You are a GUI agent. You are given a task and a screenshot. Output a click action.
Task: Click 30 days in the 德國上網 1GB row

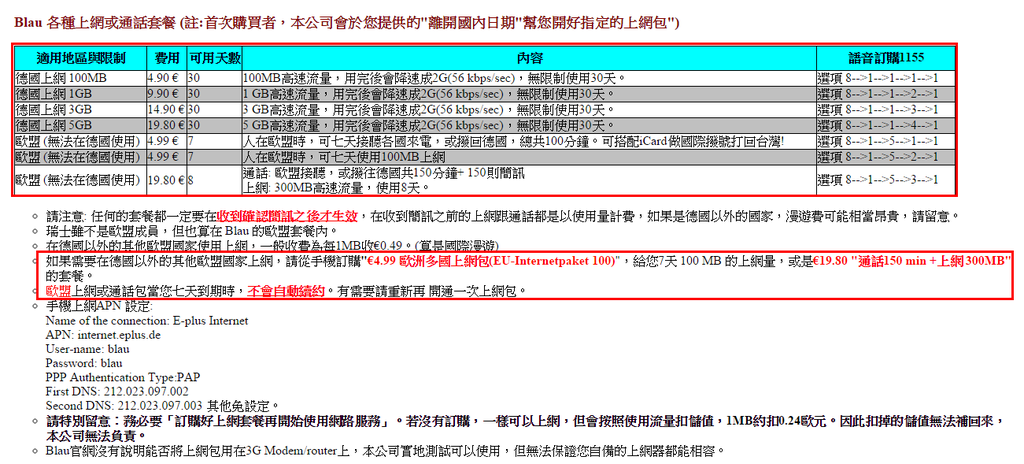coord(214,93)
